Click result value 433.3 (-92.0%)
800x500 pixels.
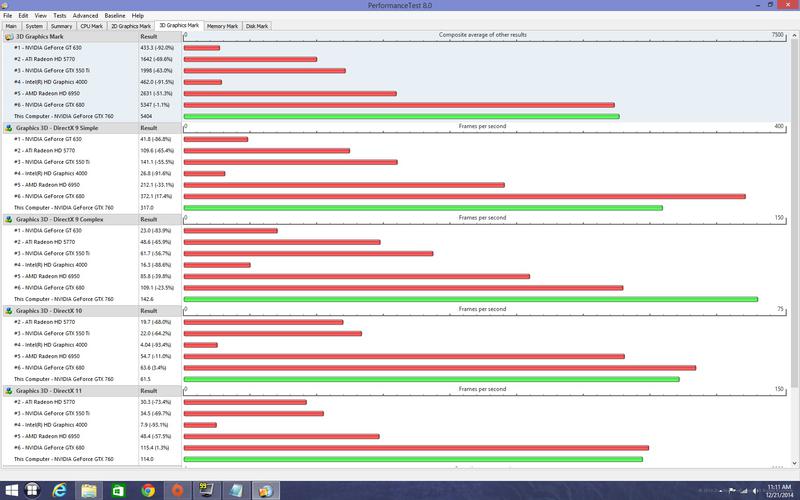click(x=157, y=48)
